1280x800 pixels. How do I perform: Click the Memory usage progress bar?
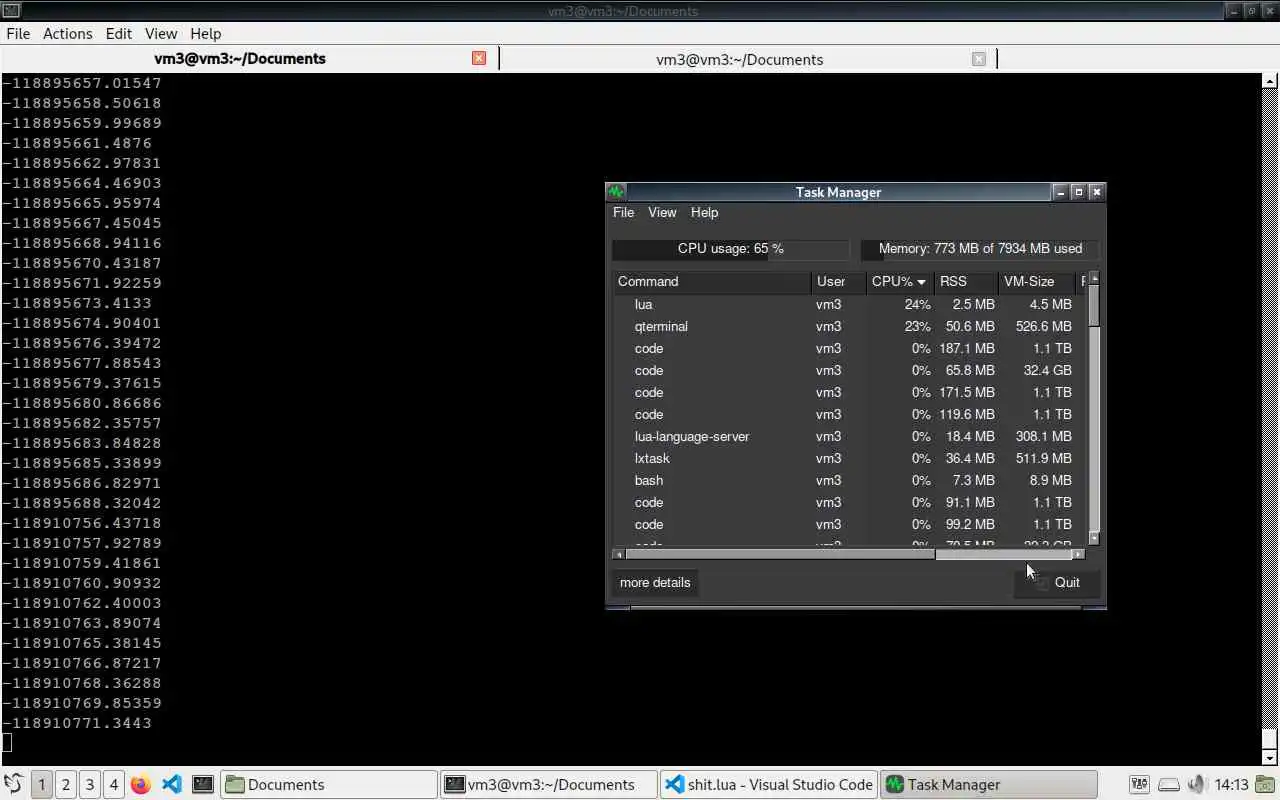point(980,248)
